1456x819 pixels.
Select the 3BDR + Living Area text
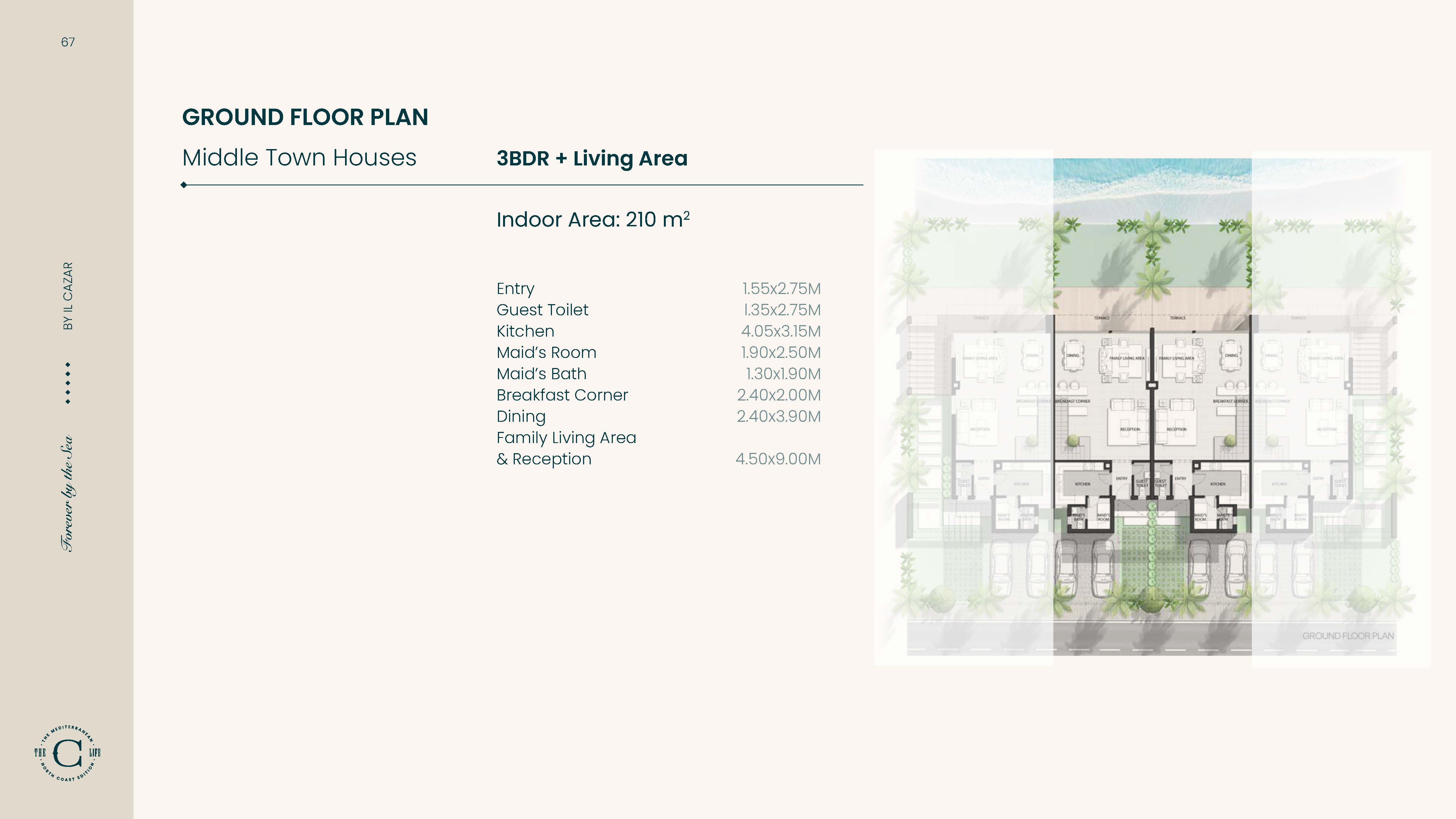pos(592,159)
